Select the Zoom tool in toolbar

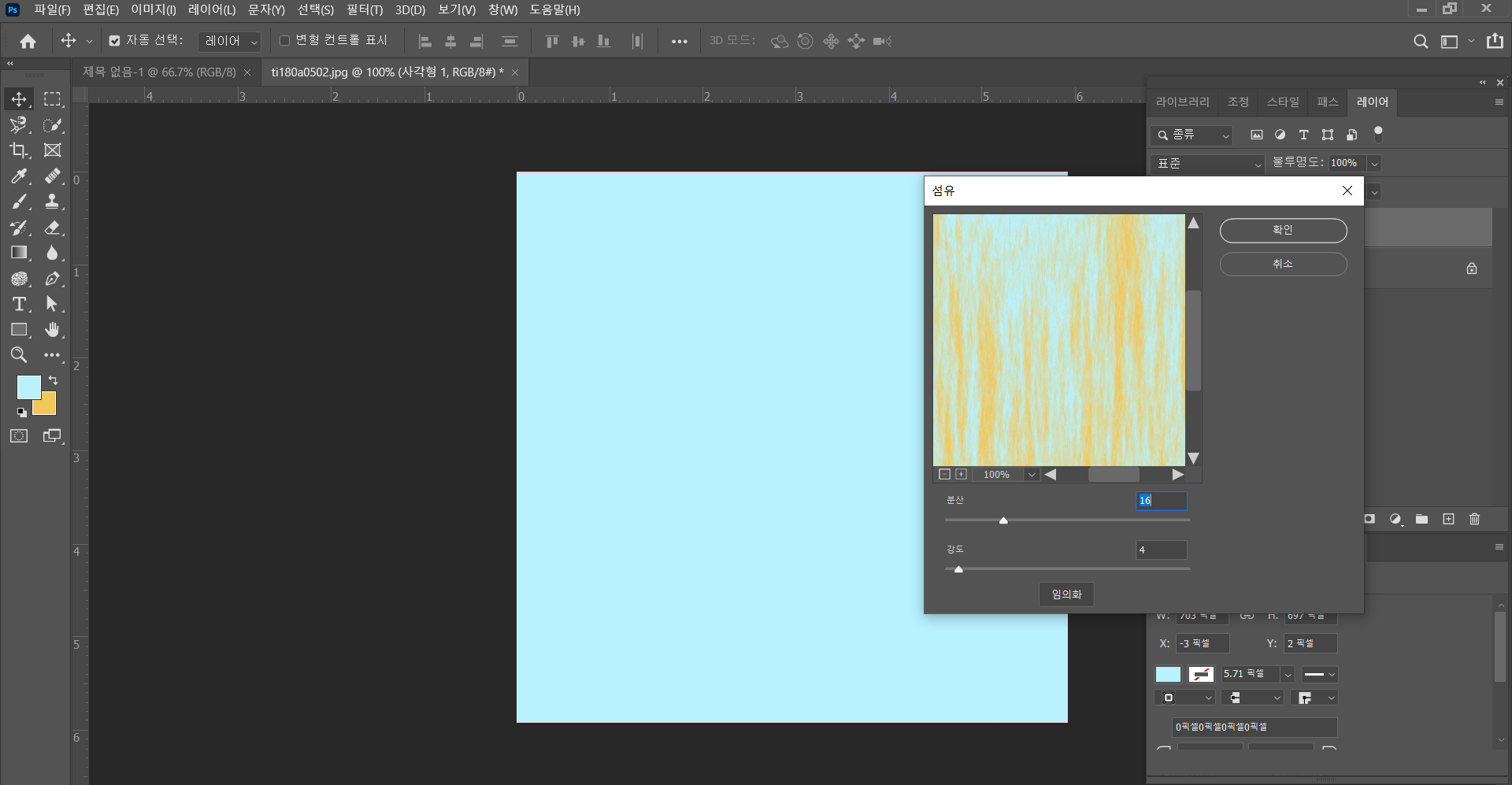19,355
